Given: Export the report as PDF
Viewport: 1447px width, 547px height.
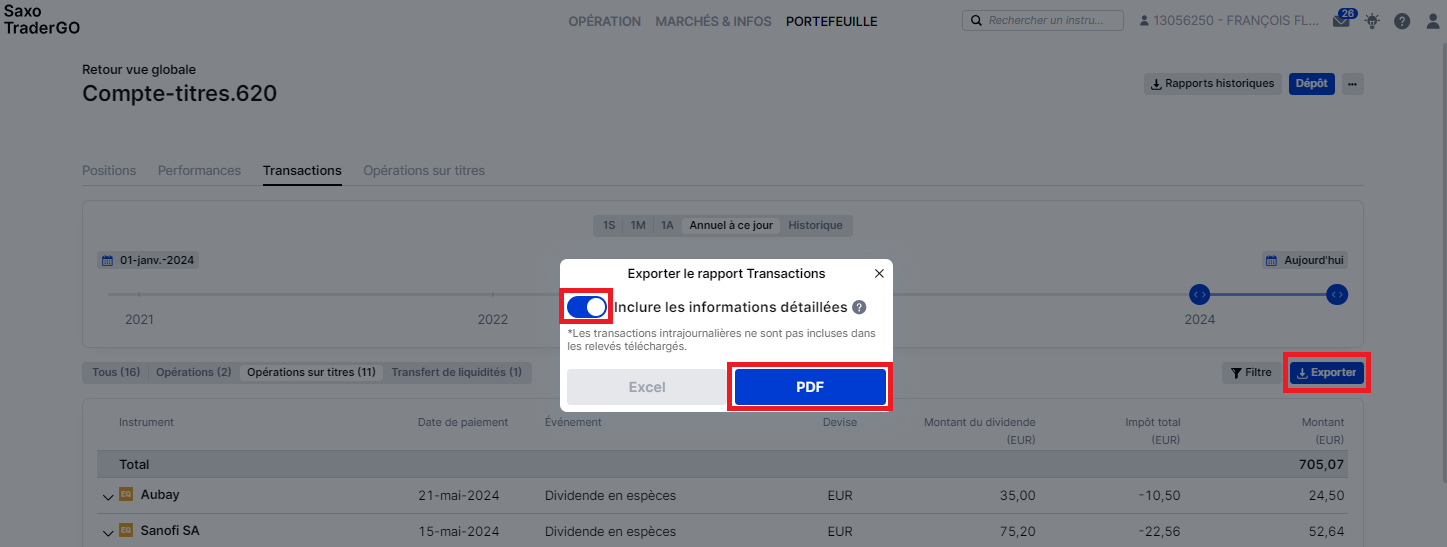Looking at the screenshot, I should click(810, 387).
